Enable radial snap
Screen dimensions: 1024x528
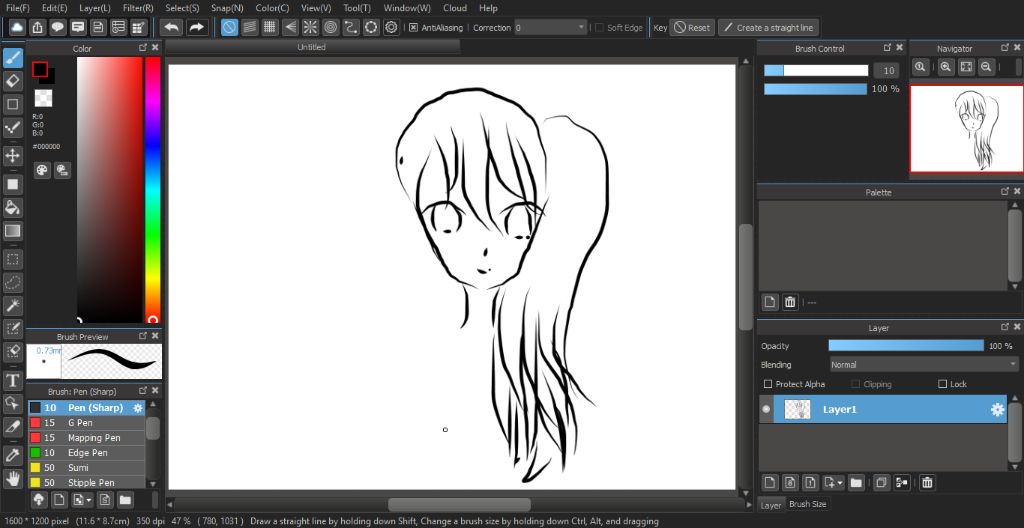(310, 27)
